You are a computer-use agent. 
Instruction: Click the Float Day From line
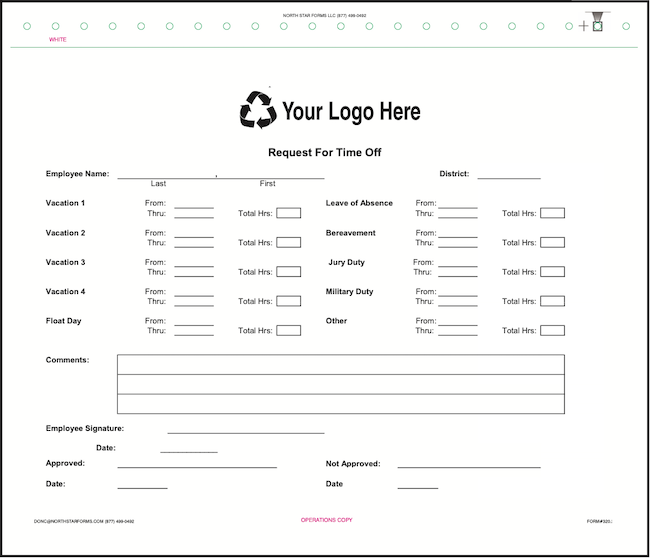(194, 321)
